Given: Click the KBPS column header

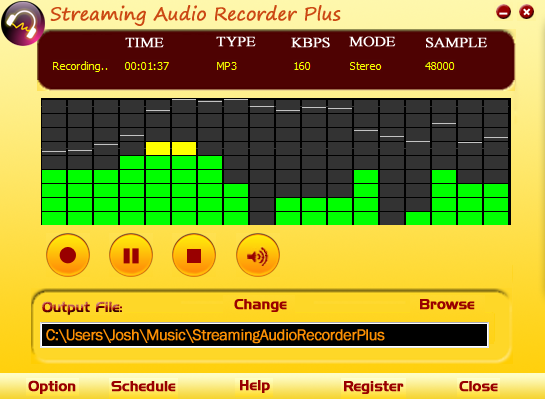Looking at the screenshot, I should 310,42.
